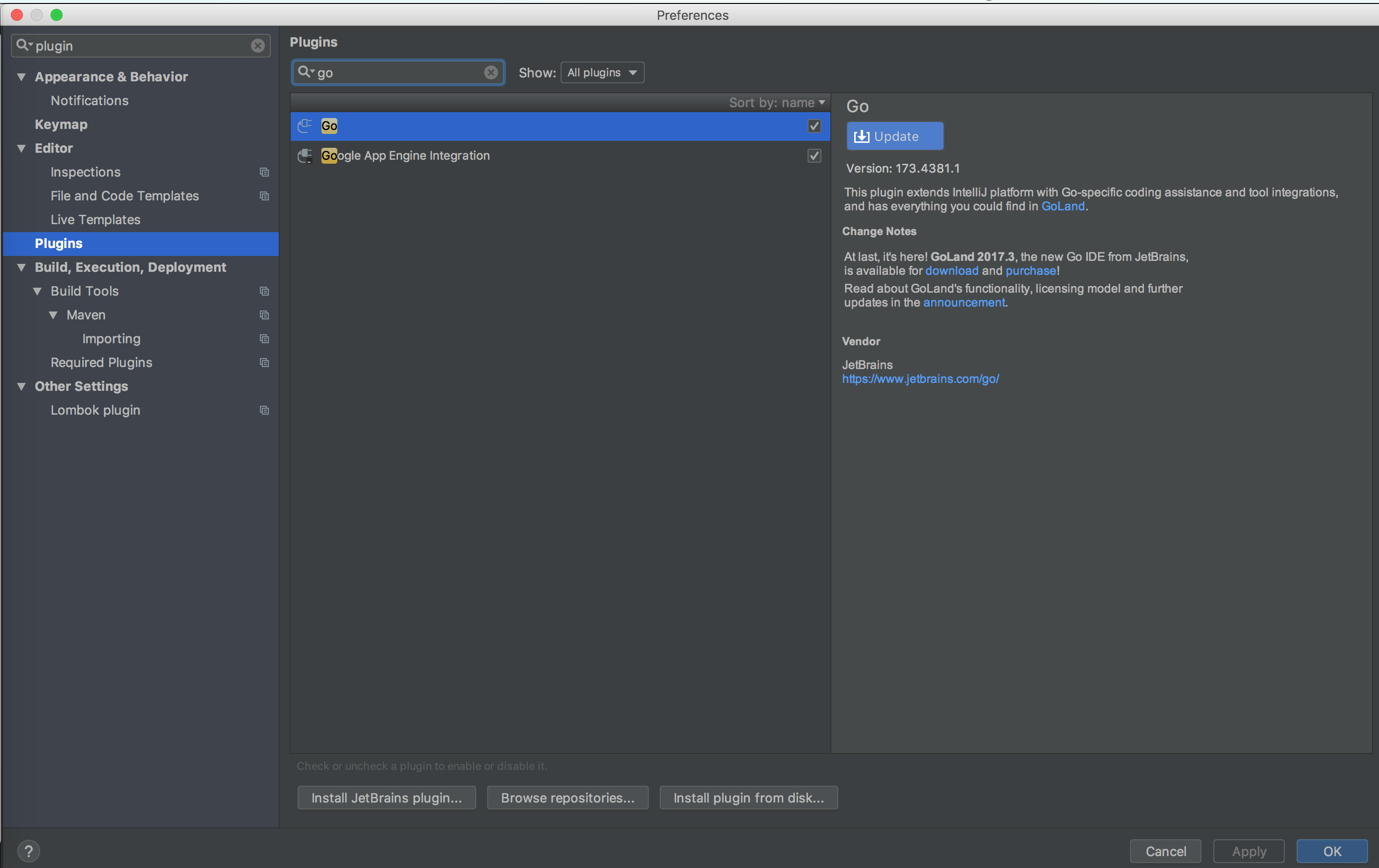Select File and Code Templates
1379x868 pixels.
125,196
